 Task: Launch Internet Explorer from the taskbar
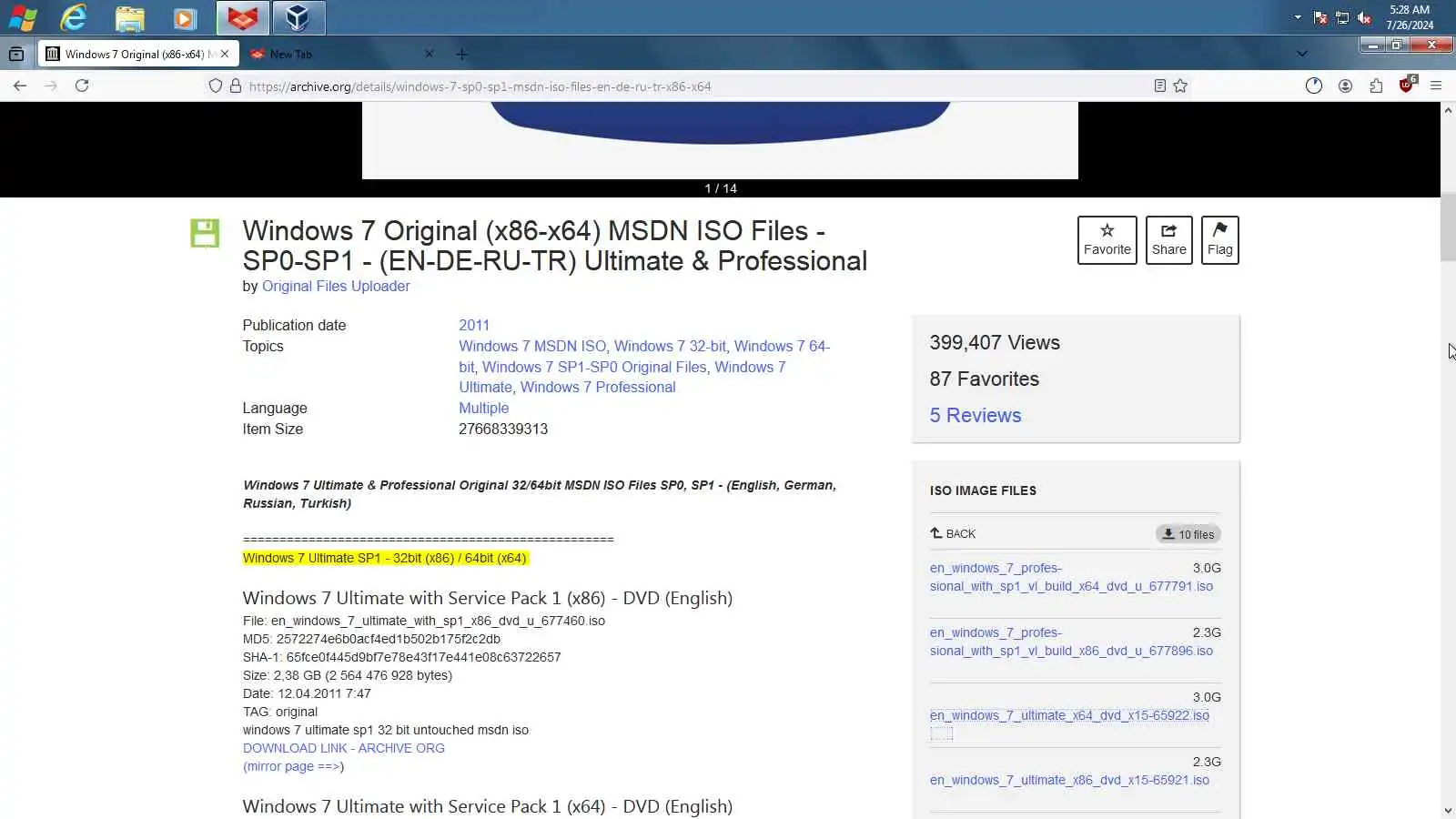pos(74,17)
